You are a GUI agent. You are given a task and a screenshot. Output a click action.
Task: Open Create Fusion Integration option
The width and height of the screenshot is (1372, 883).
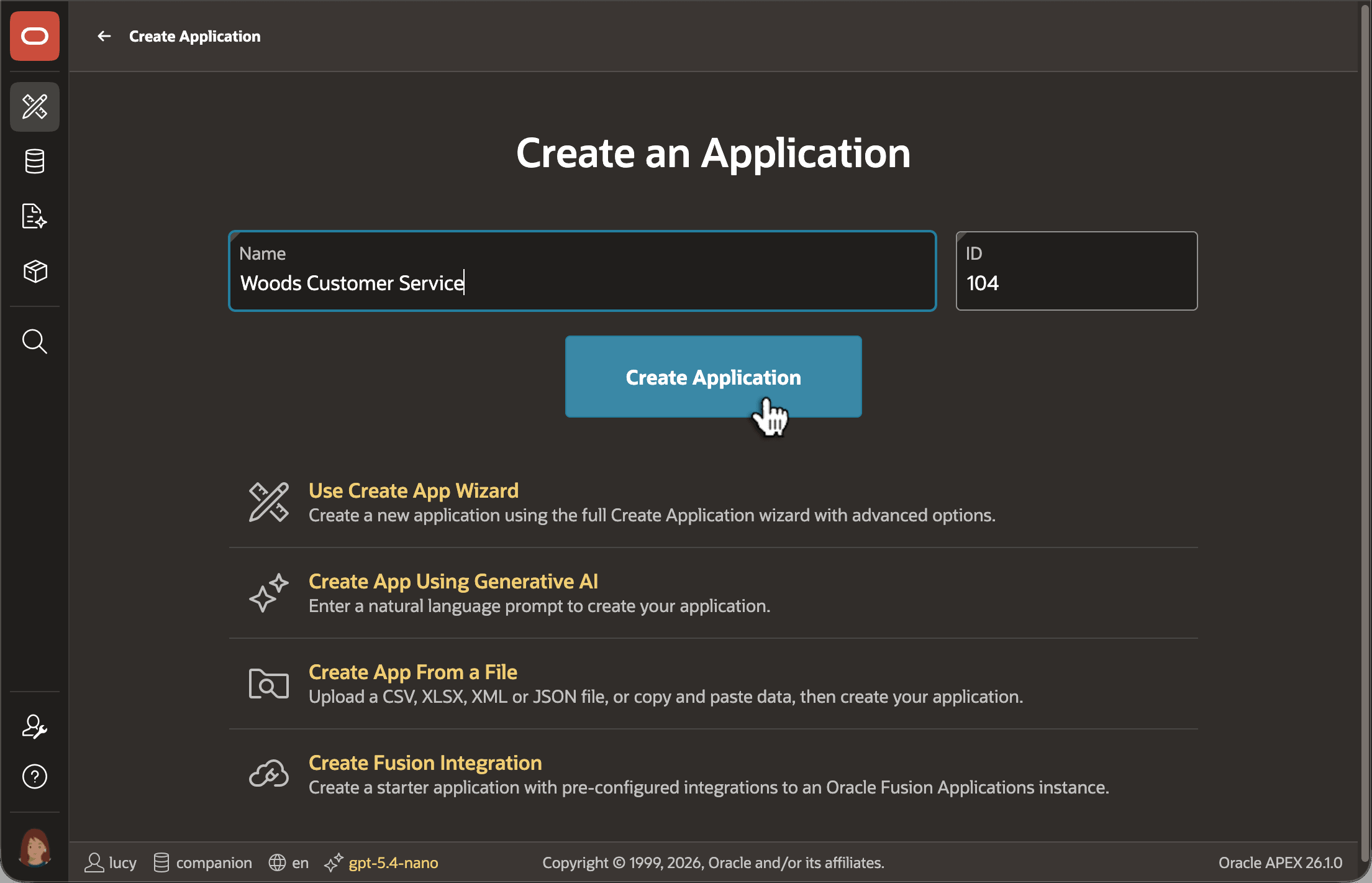point(425,763)
